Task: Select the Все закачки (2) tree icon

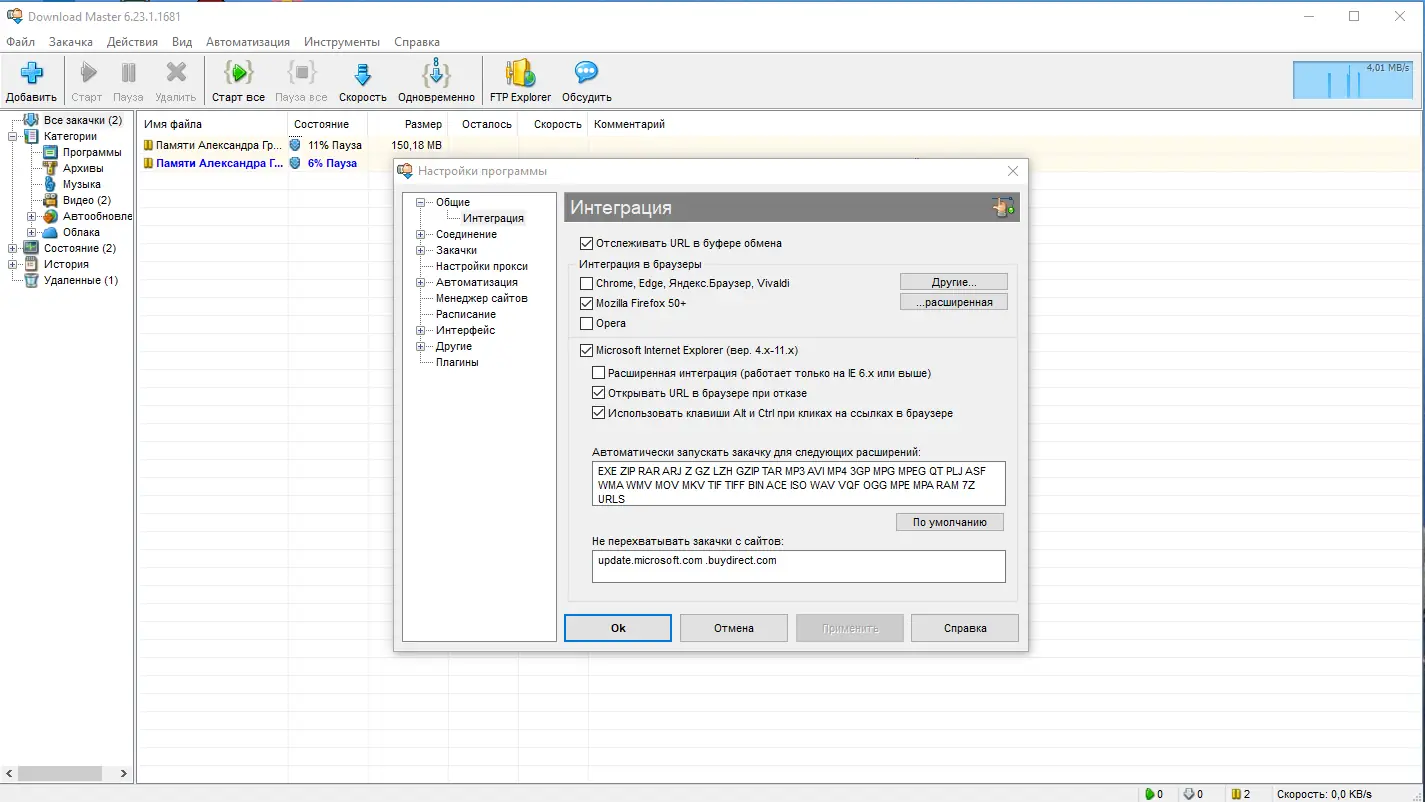Action: 31,120
